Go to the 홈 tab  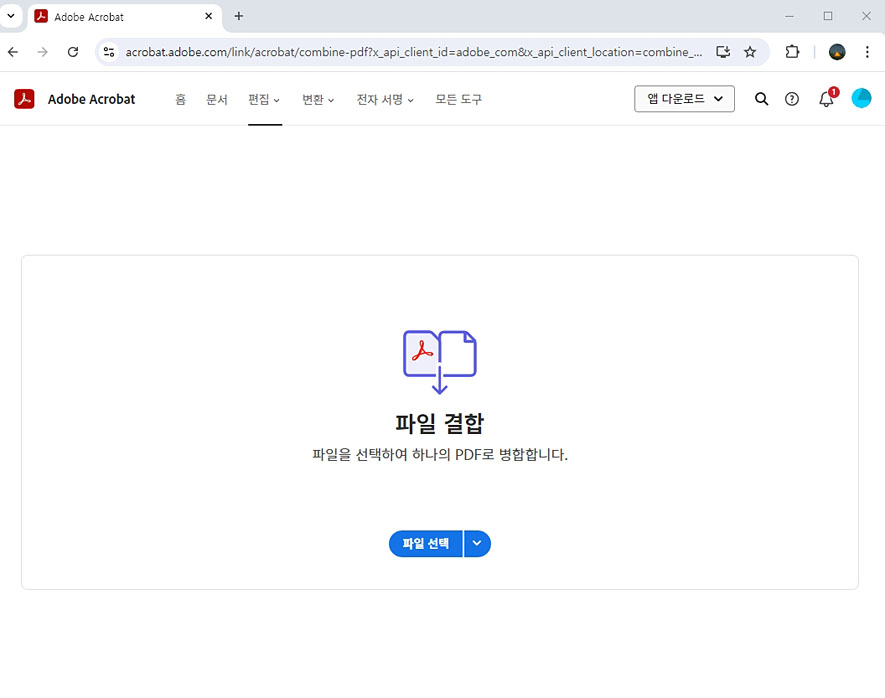(x=180, y=99)
